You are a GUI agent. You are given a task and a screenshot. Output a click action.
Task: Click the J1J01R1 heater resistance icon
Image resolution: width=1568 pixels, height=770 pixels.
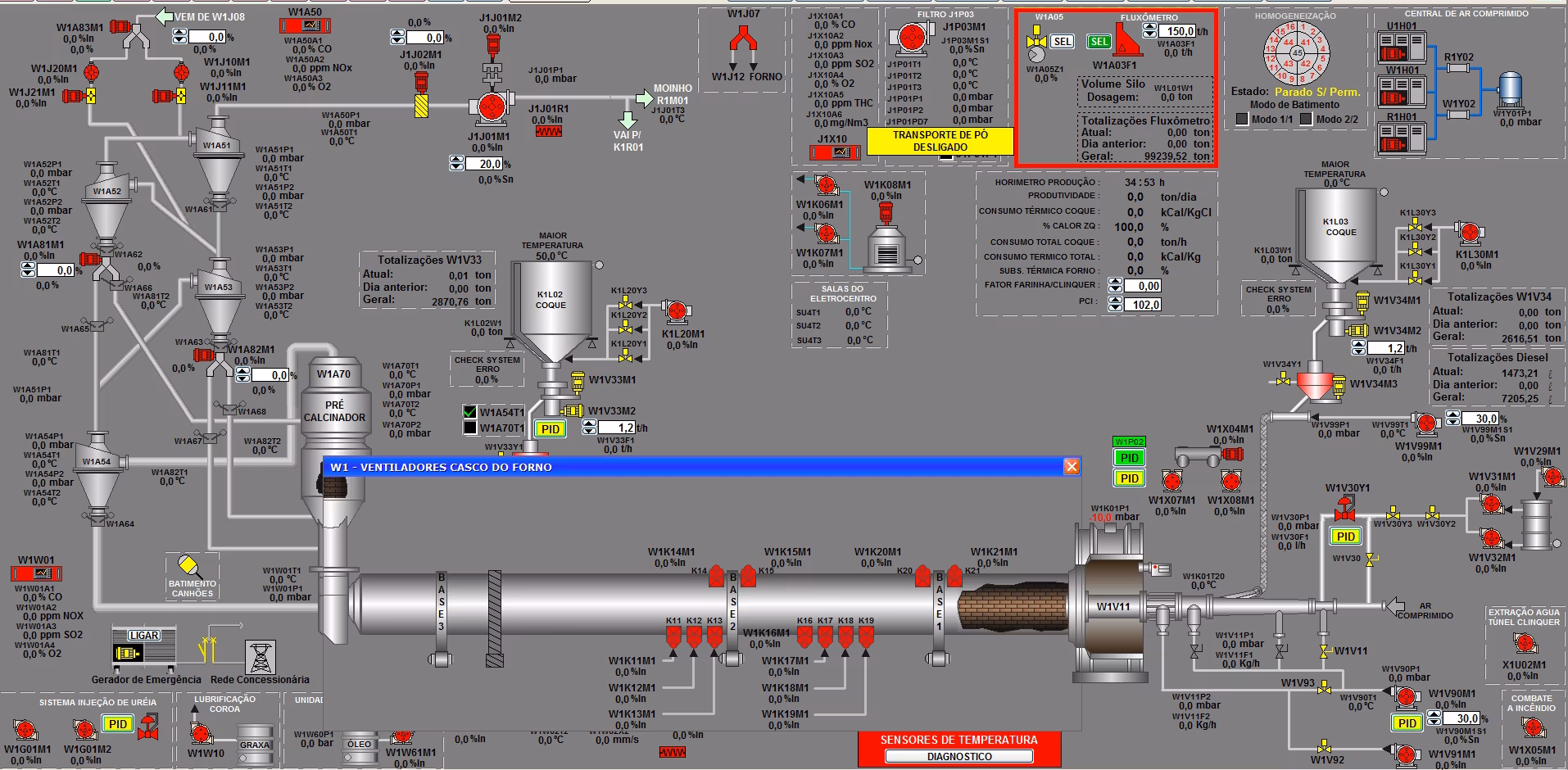pyautogui.click(x=548, y=129)
